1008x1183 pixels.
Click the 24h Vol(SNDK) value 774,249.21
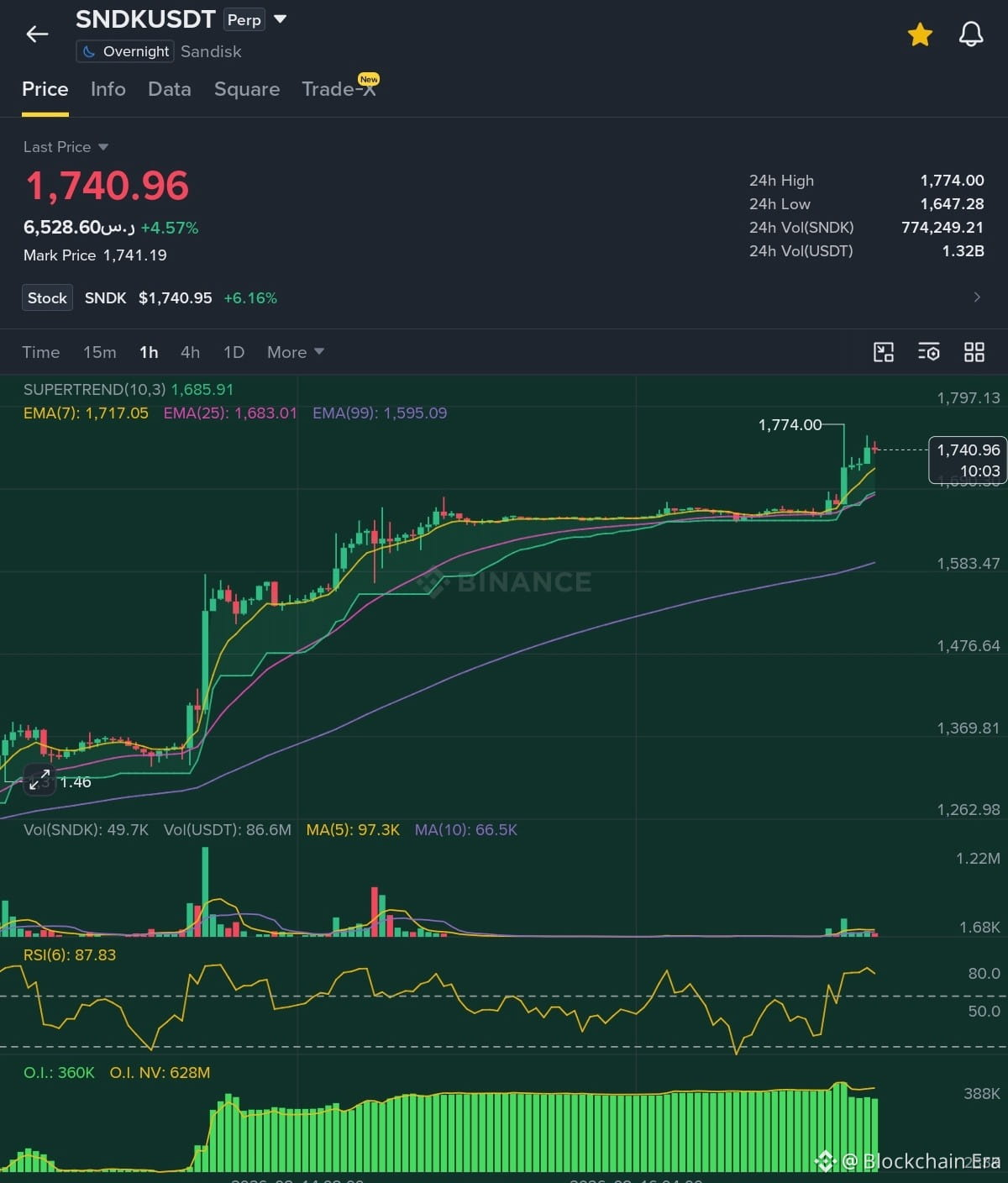click(x=942, y=228)
